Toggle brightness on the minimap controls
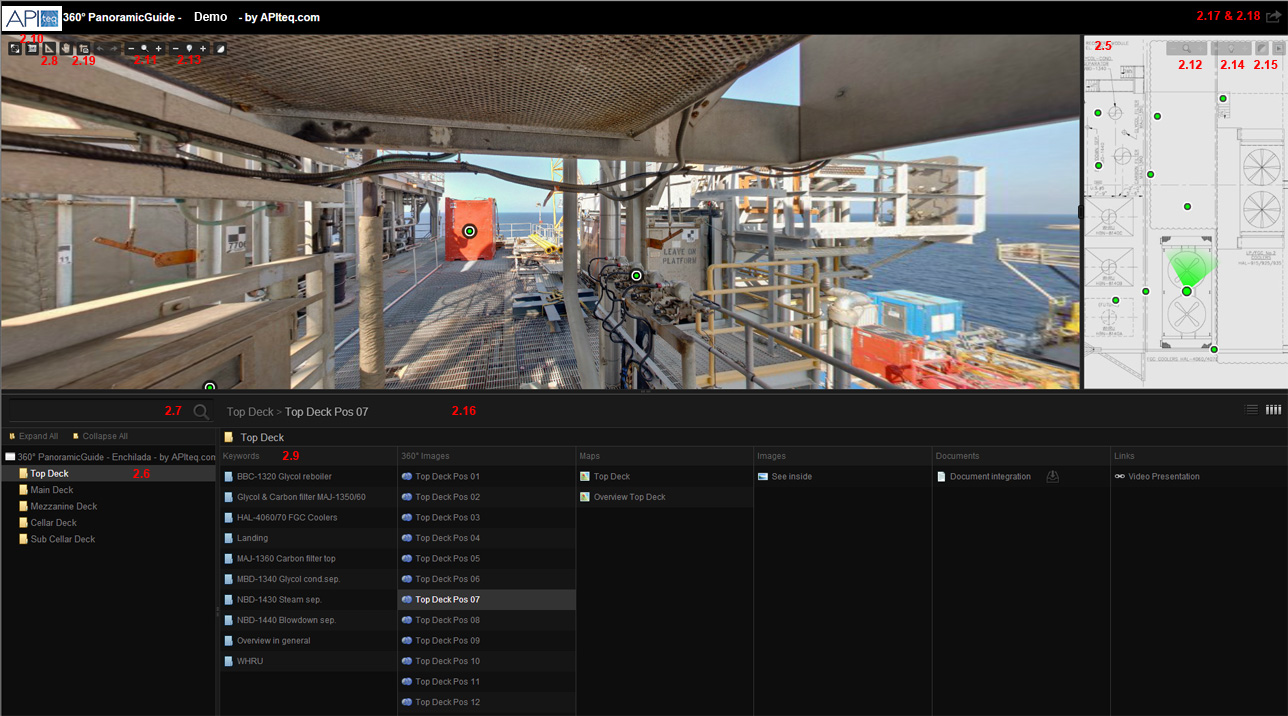The width and height of the screenshot is (1288, 716). [1231, 48]
